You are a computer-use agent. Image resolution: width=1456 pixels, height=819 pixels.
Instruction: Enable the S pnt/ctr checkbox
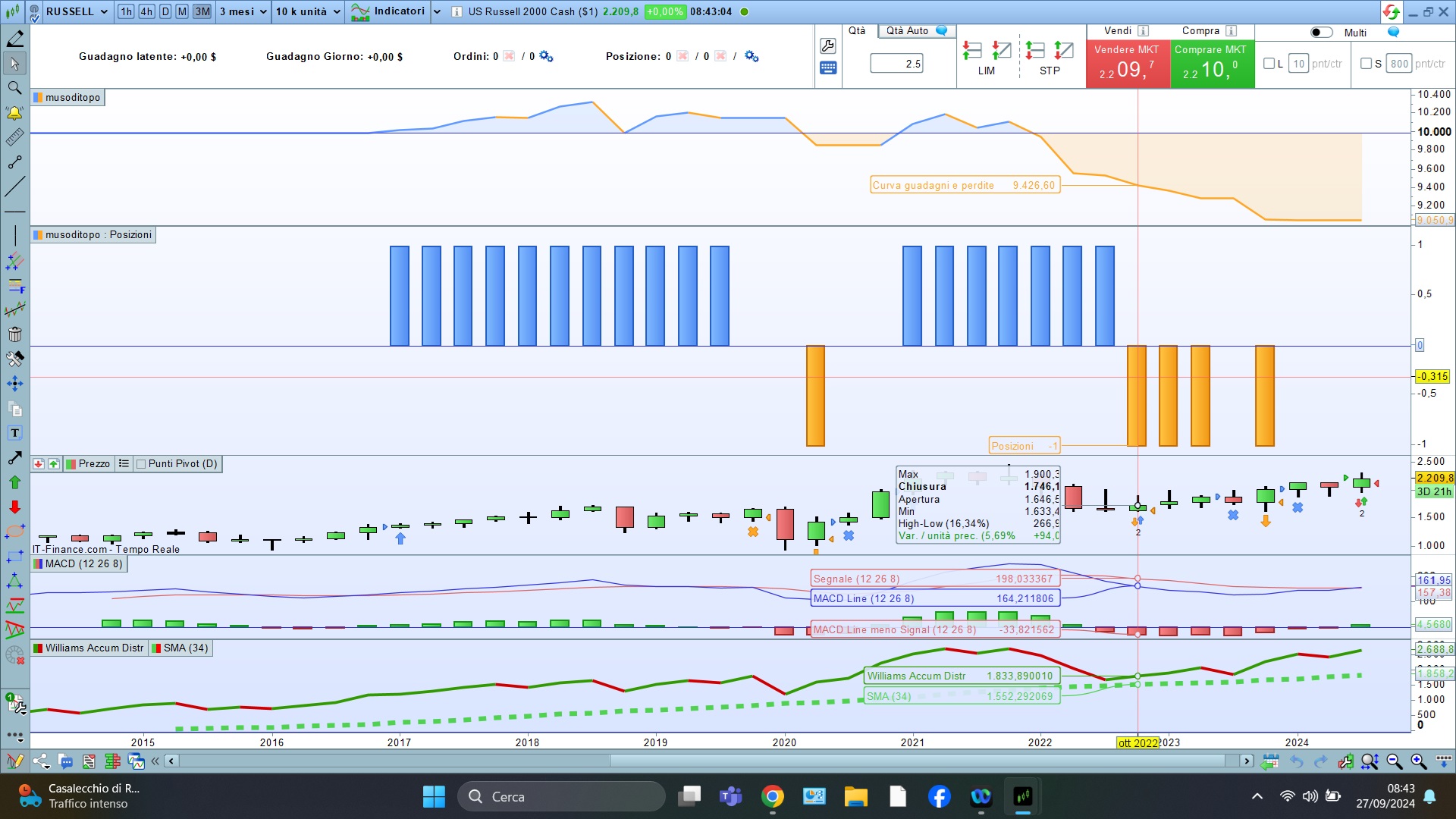point(1366,64)
